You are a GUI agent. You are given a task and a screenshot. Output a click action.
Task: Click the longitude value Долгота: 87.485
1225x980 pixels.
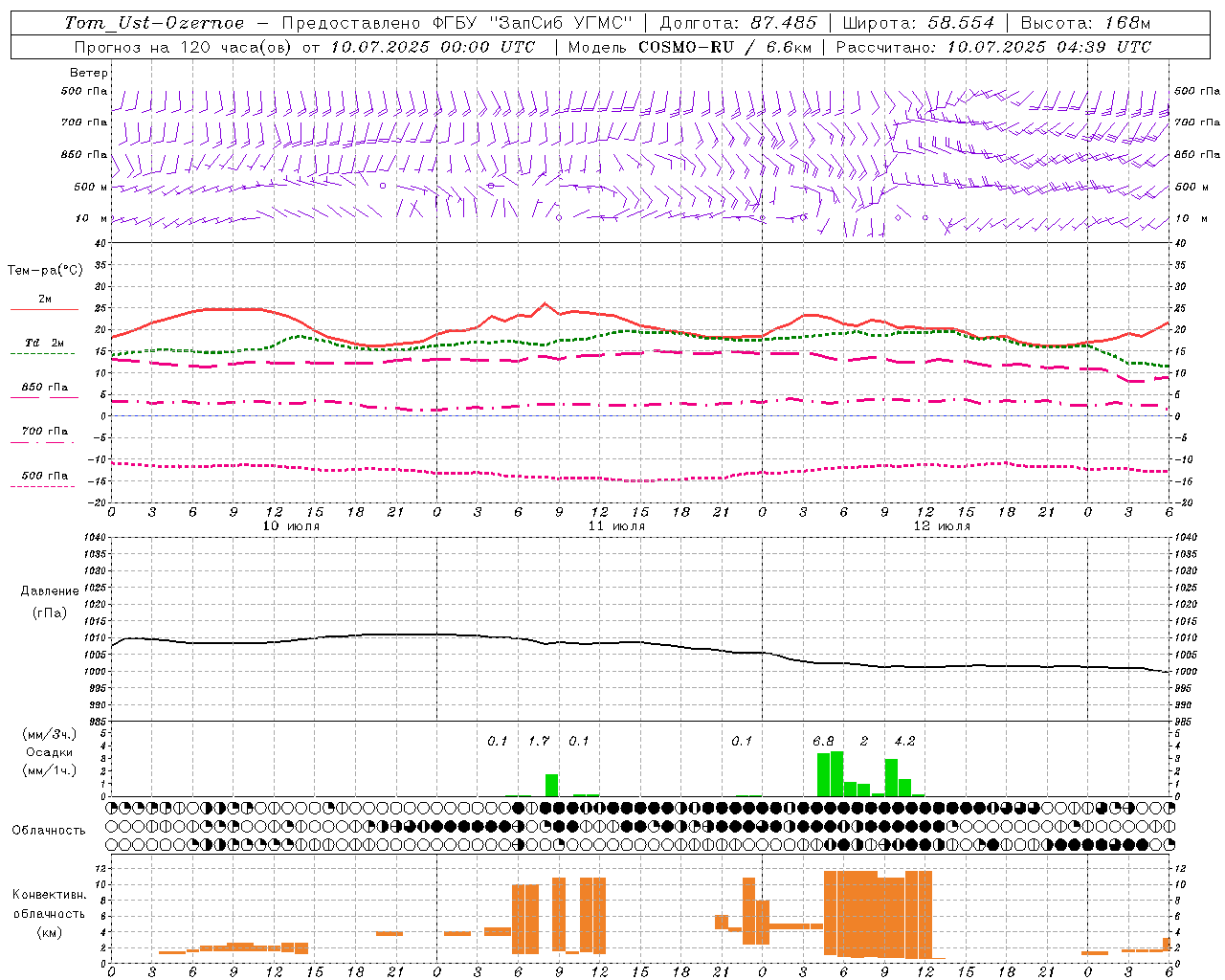(739, 23)
